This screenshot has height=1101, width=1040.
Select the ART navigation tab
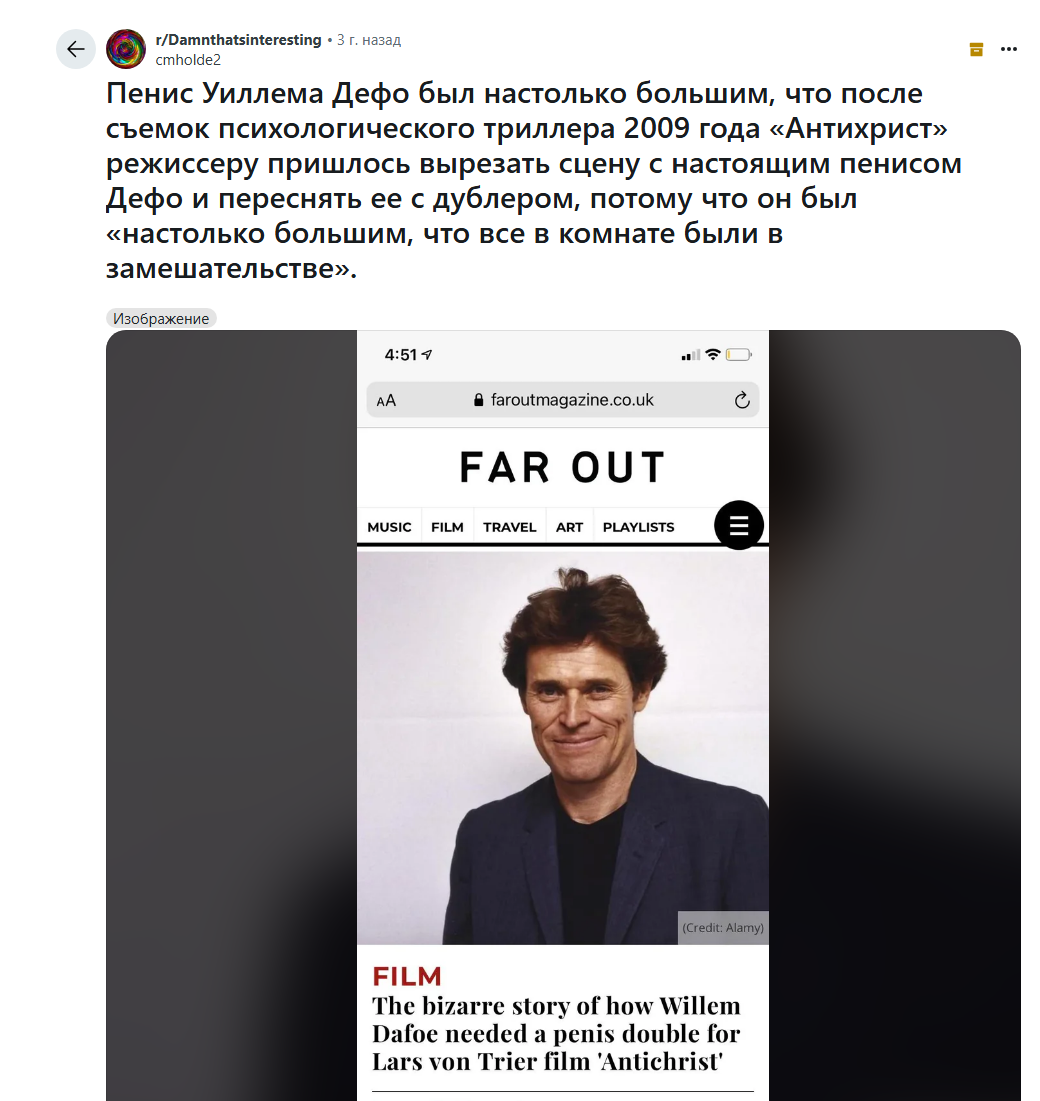tap(570, 527)
